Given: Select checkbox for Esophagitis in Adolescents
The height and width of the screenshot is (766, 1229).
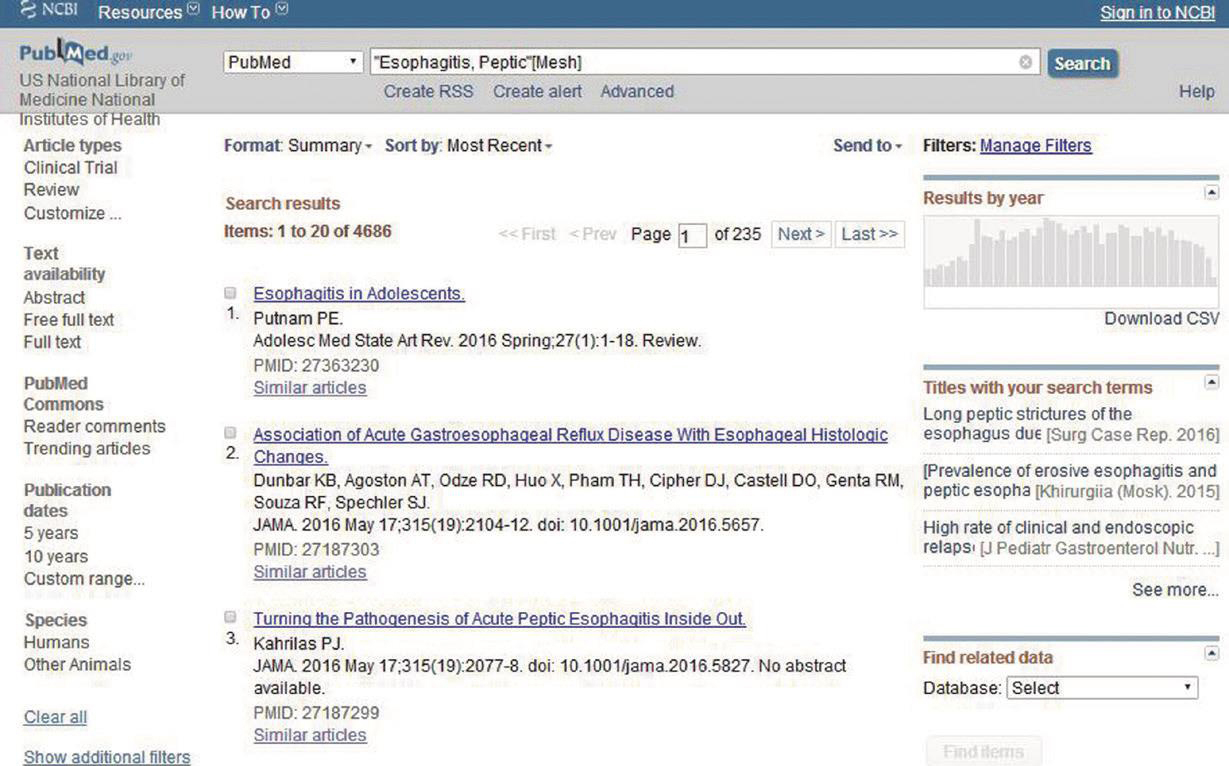Looking at the screenshot, I should tap(230, 293).
